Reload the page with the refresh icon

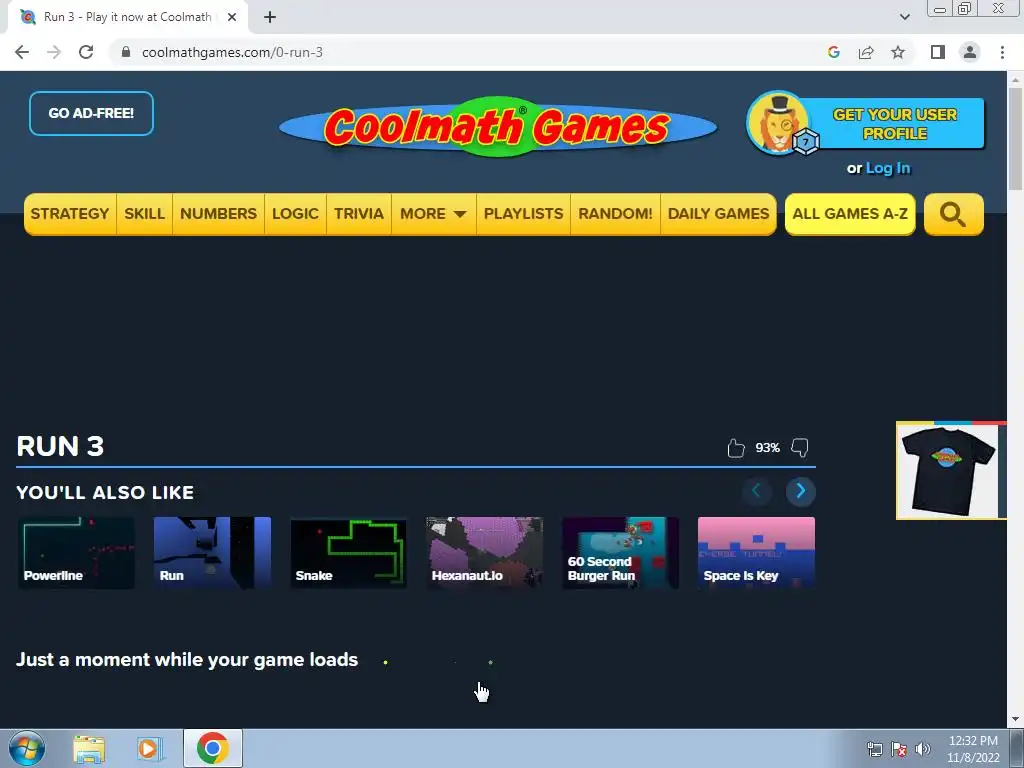(x=86, y=52)
